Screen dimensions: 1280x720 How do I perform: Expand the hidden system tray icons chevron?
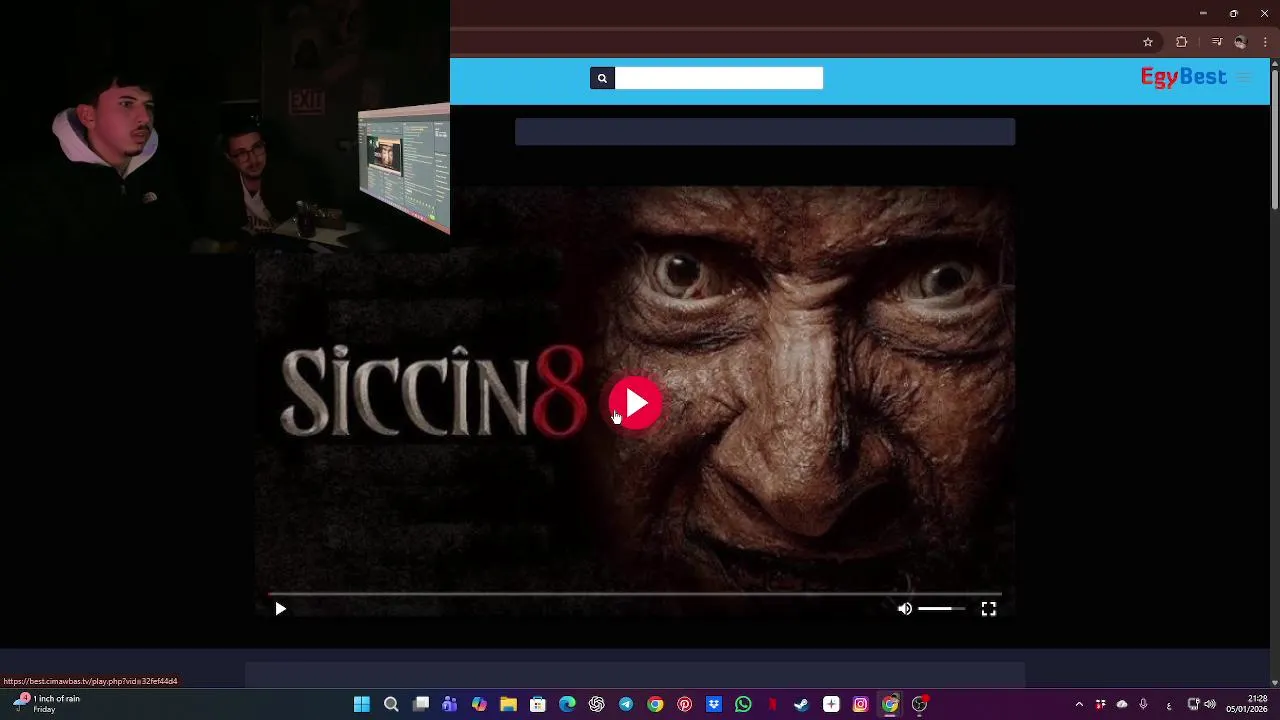tap(1079, 705)
